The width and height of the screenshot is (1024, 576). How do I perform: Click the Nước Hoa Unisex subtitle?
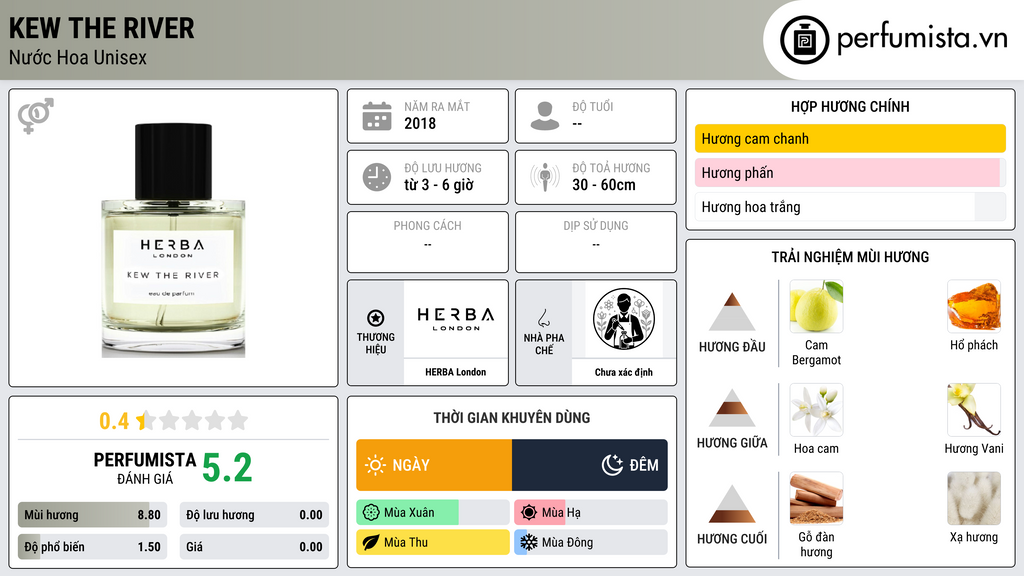[x=78, y=57]
